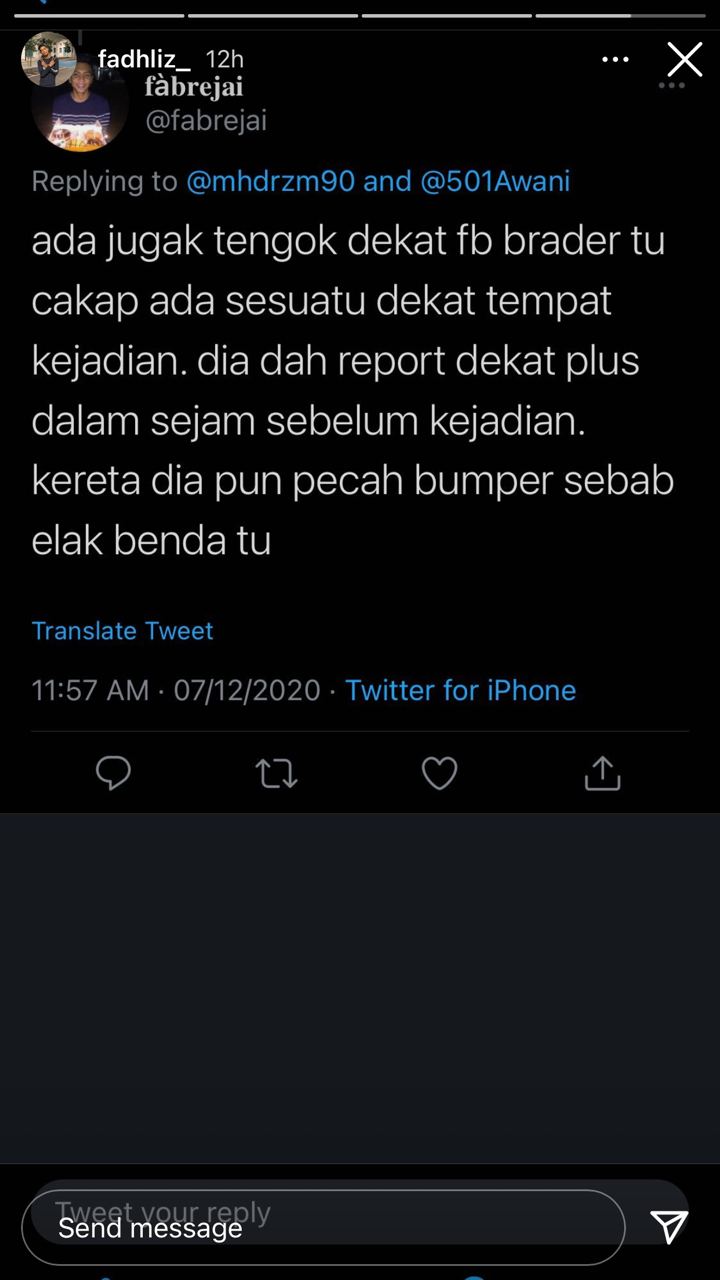
Task: Tap the Twitter for iPhone link
Action: (460, 690)
